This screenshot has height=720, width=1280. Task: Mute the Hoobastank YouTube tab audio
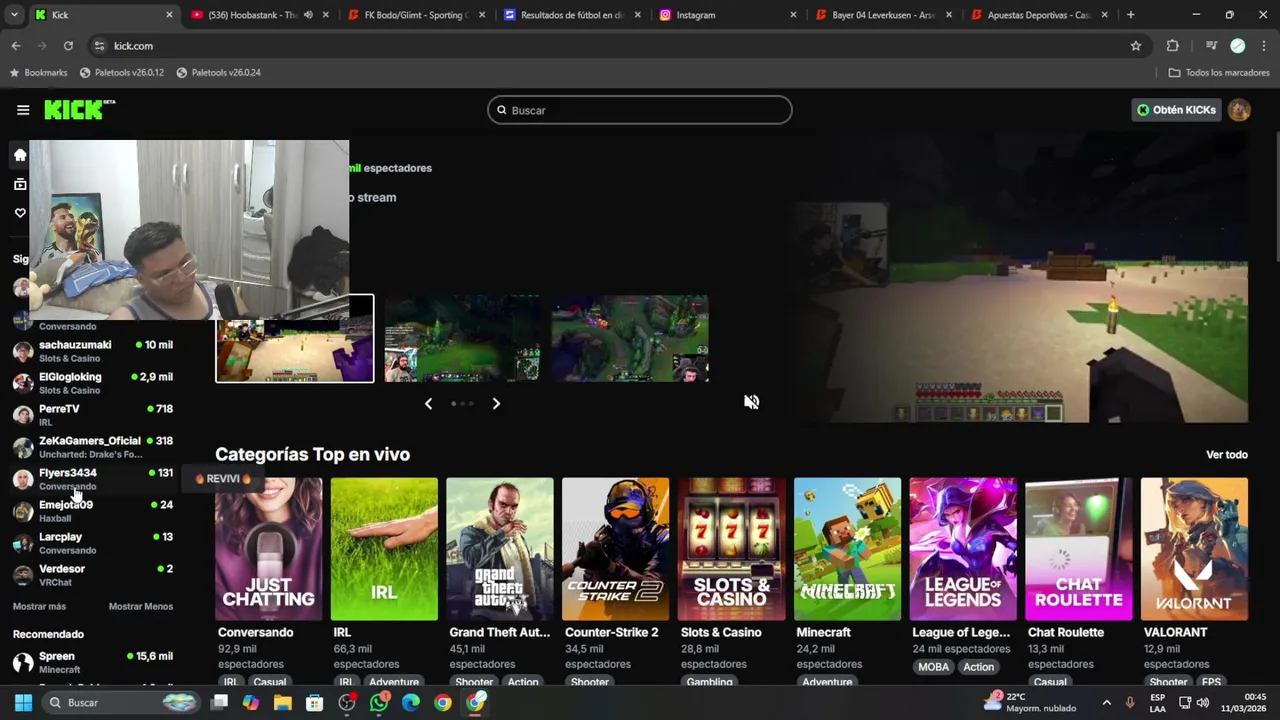pyautogui.click(x=308, y=15)
